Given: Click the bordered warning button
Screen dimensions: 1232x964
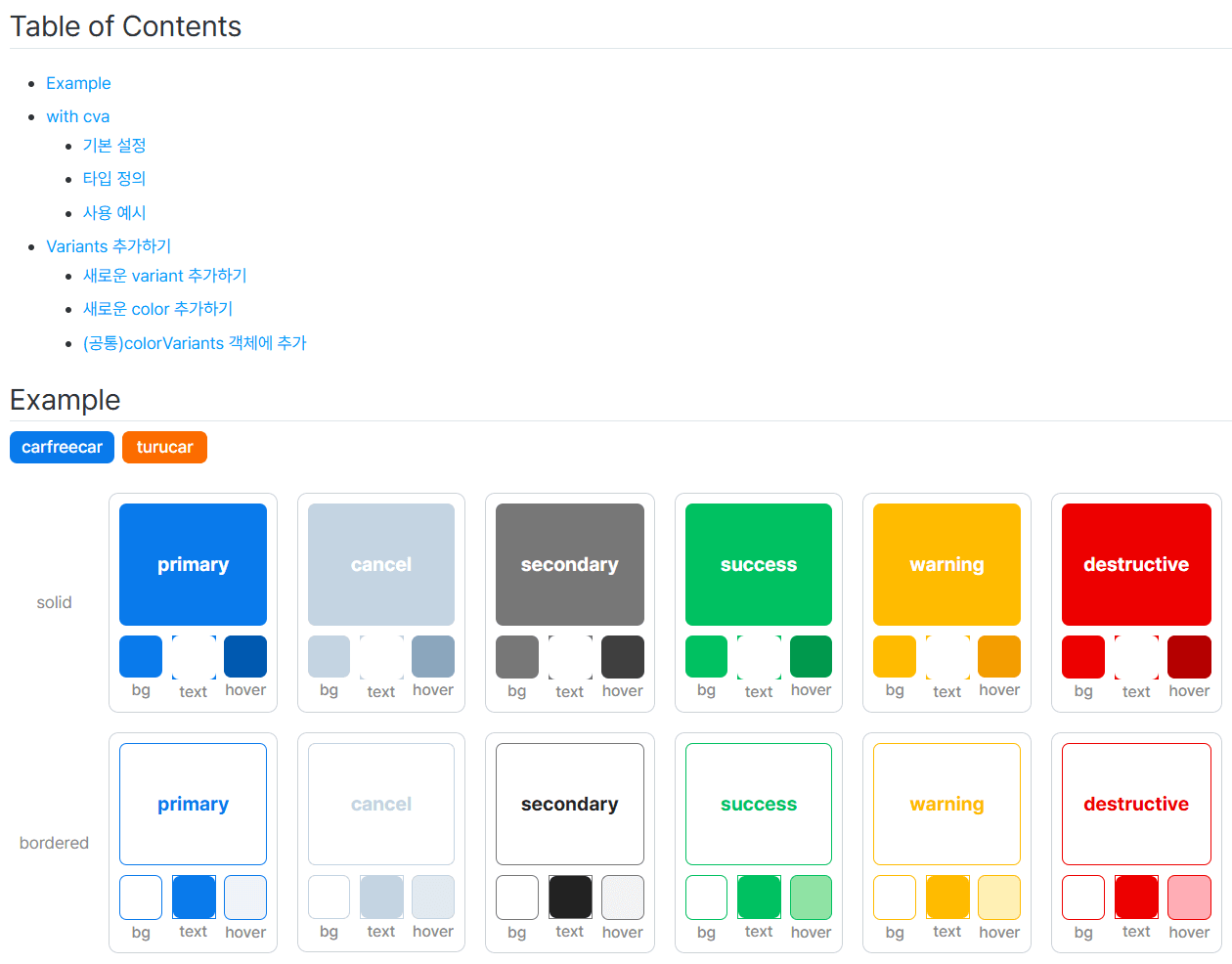Looking at the screenshot, I should tap(946, 804).
